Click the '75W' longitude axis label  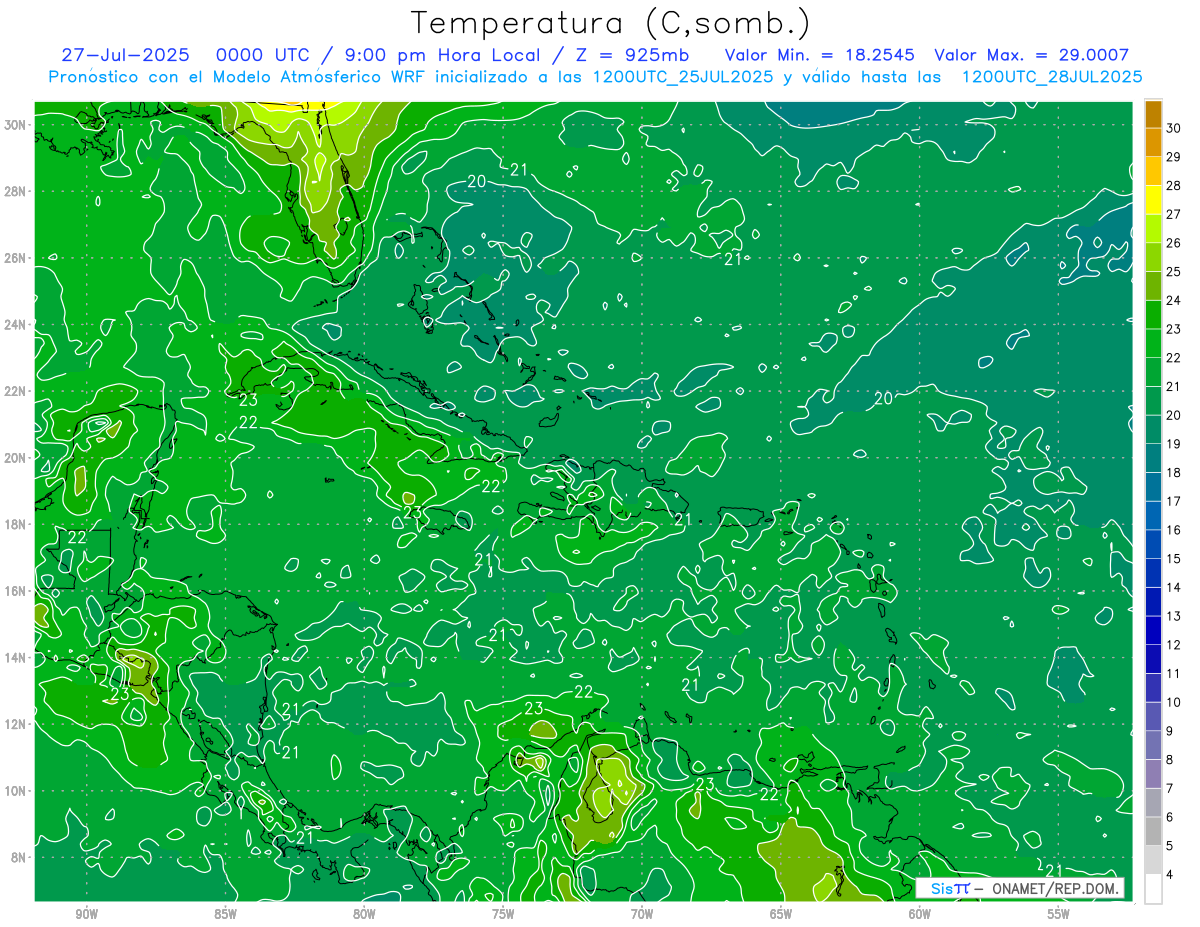[x=503, y=913]
